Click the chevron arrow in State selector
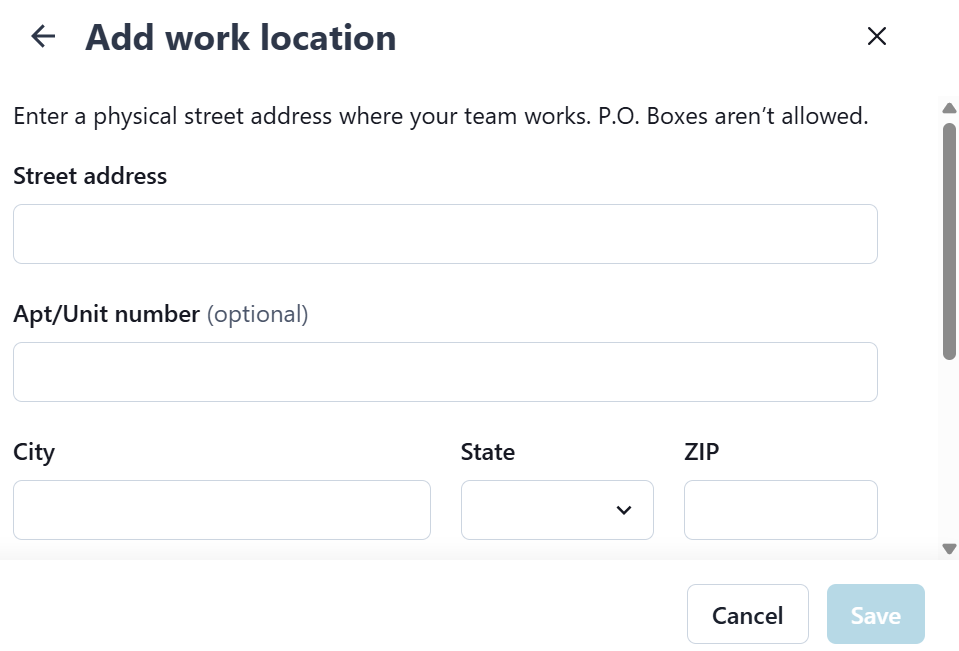 [x=624, y=510]
